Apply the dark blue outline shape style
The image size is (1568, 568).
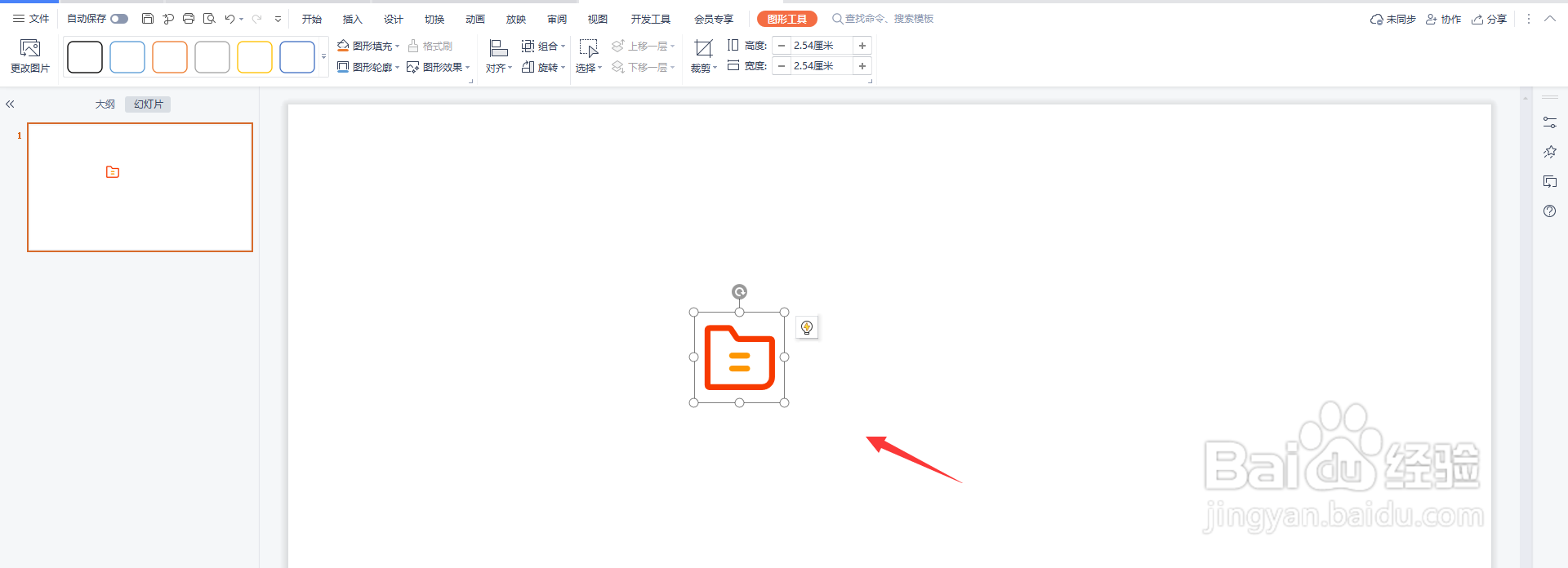click(297, 57)
